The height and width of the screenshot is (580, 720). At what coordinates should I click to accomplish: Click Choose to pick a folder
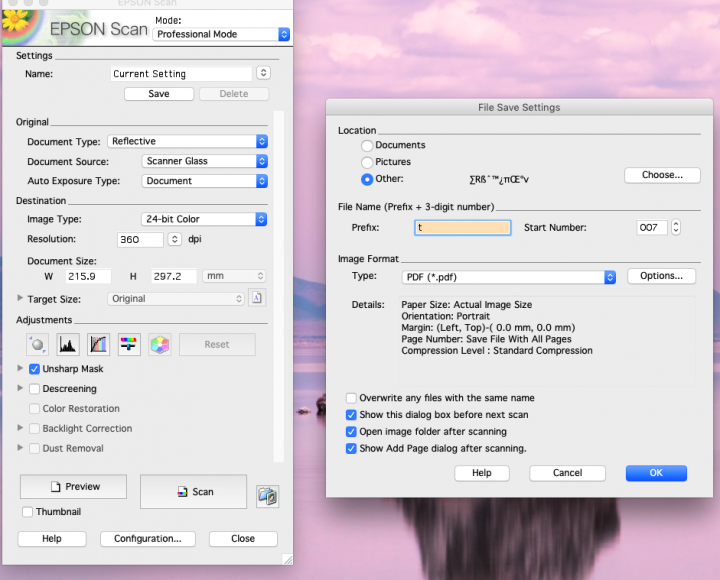click(662, 175)
